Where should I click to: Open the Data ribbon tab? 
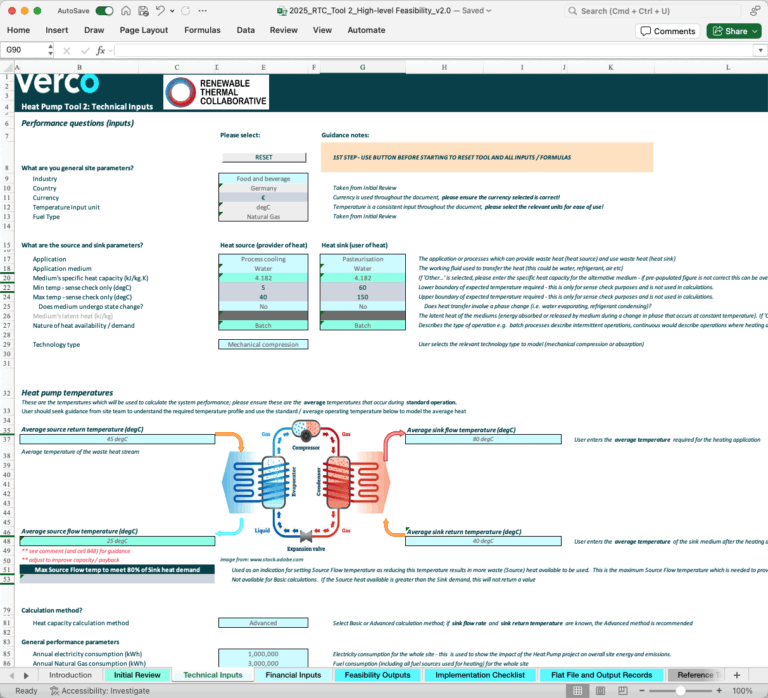(245, 30)
